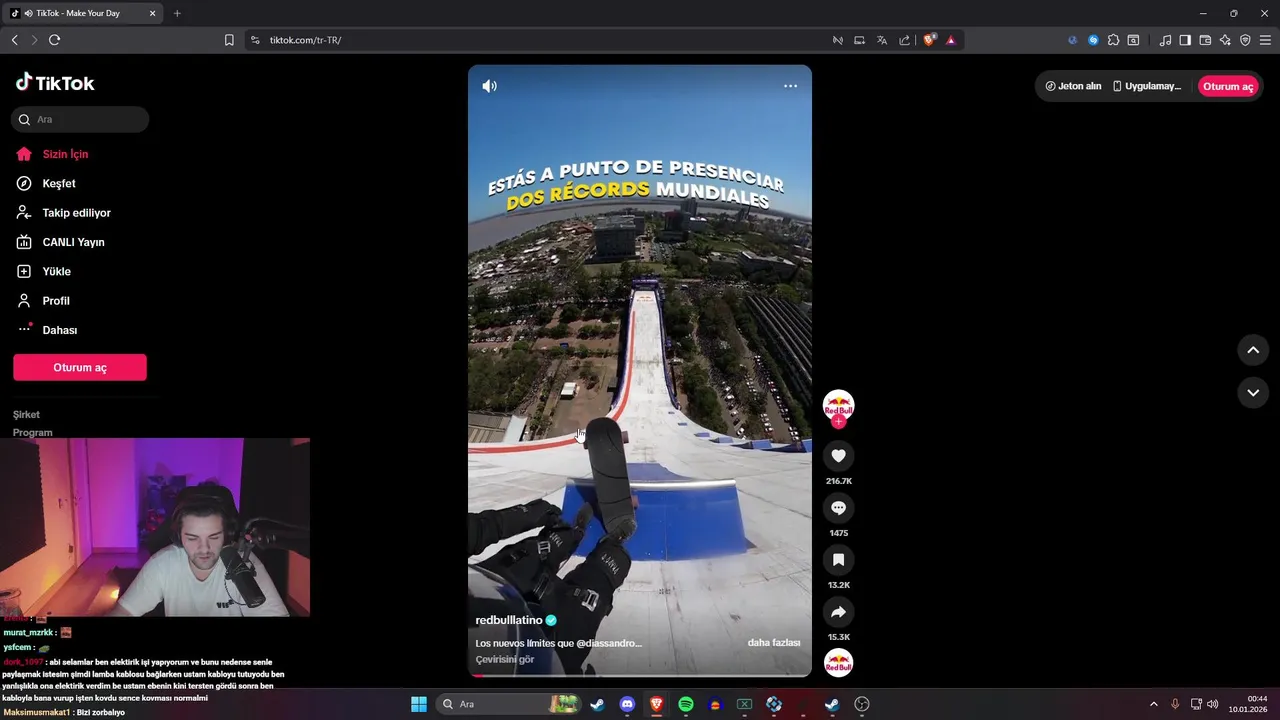Go to the next video with down chevron
The width and height of the screenshot is (1280, 720).
[1253, 393]
